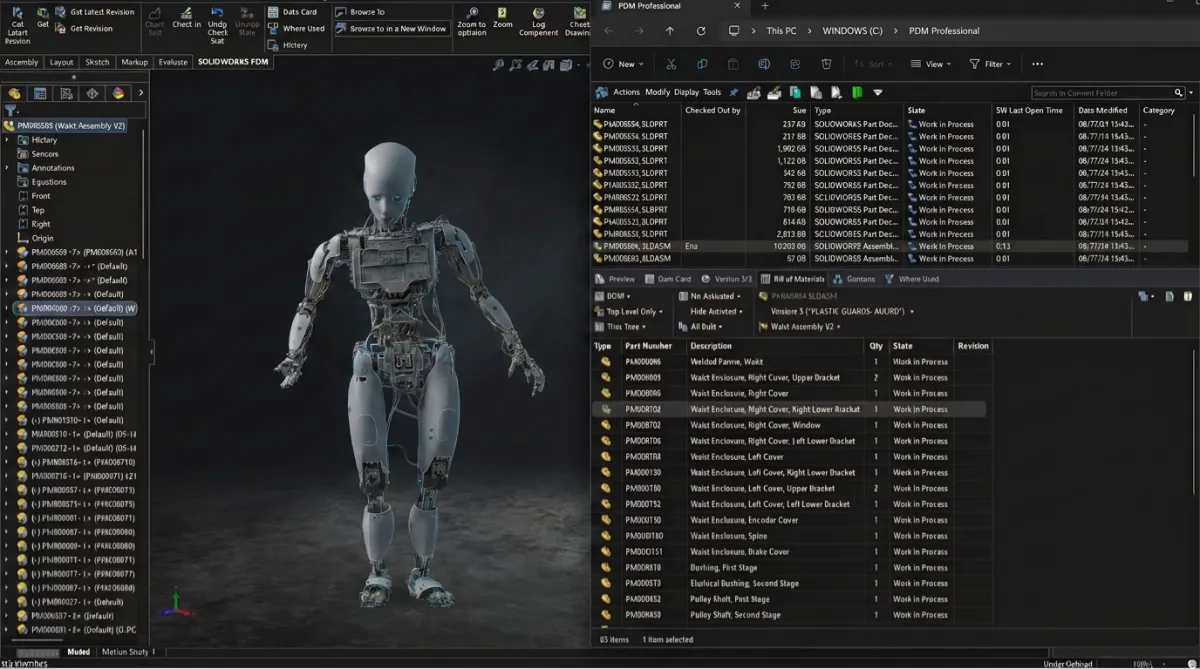Open the PropertyManager tab icon
Viewport: 1200px width, 669px height.
40,93
